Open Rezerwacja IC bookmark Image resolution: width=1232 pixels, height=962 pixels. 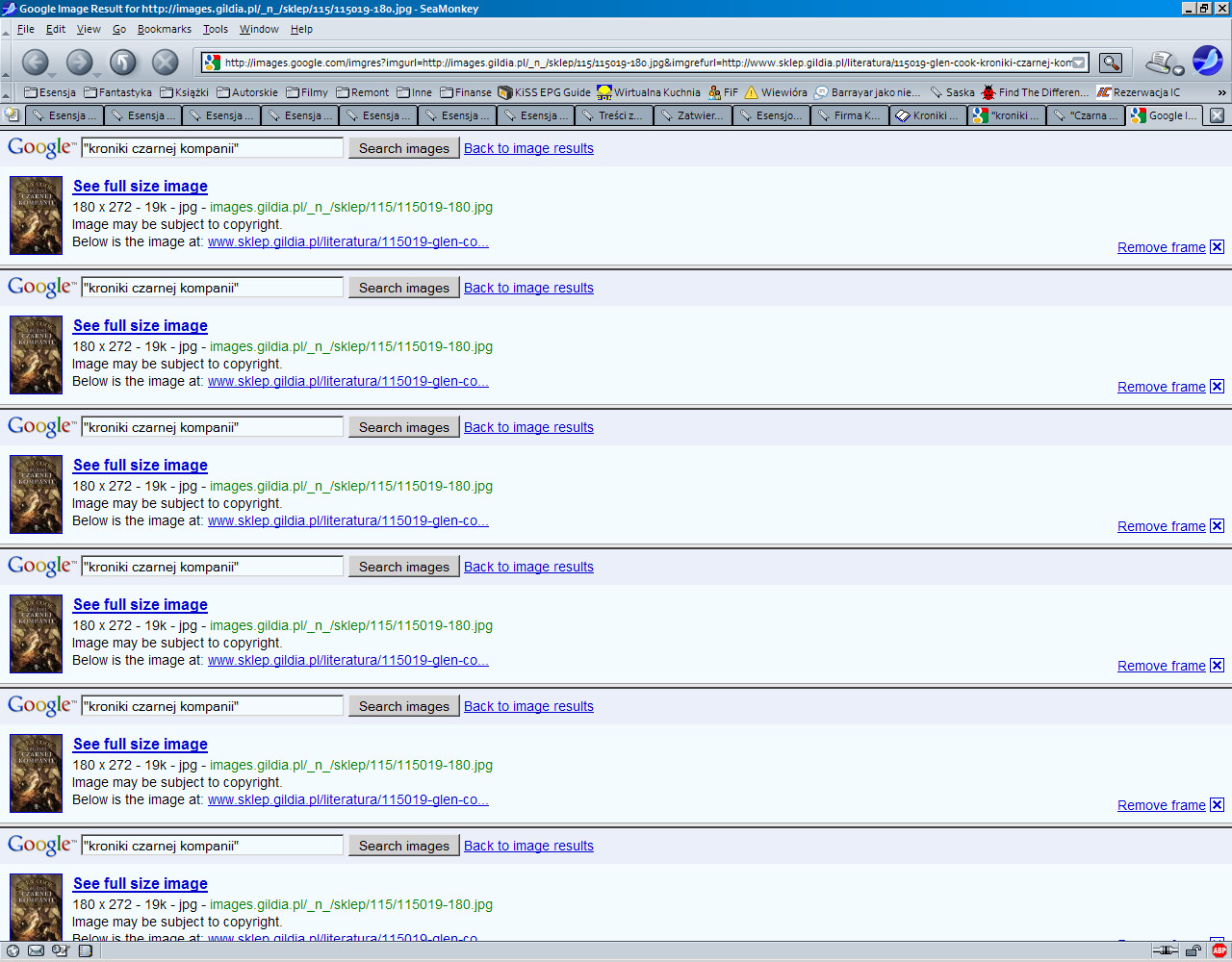click(x=1138, y=92)
